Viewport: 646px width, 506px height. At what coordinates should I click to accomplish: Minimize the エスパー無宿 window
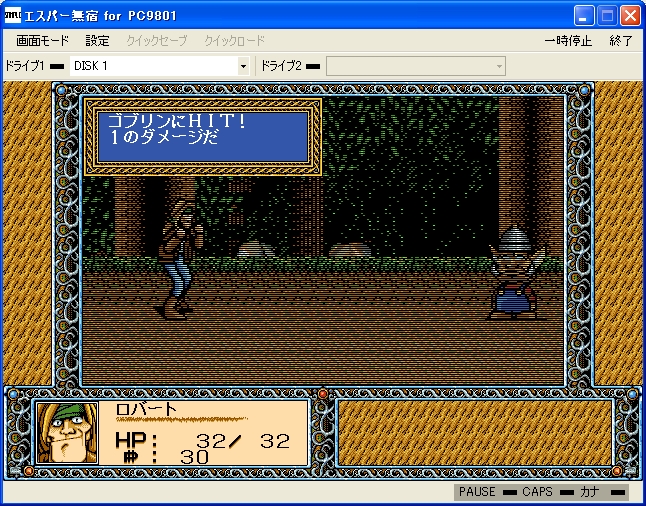pyautogui.click(x=584, y=16)
